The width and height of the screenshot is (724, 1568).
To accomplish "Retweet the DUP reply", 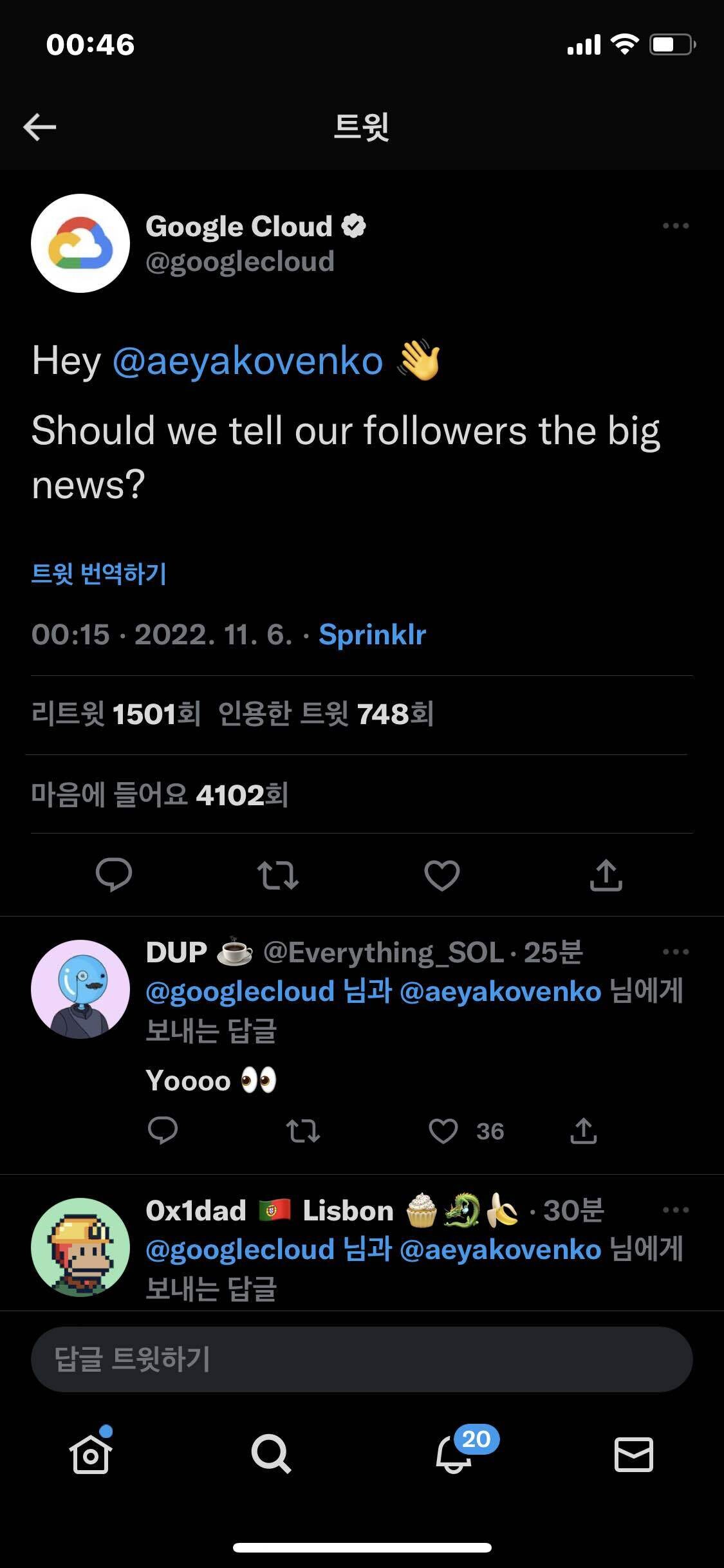I will 302,1131.
